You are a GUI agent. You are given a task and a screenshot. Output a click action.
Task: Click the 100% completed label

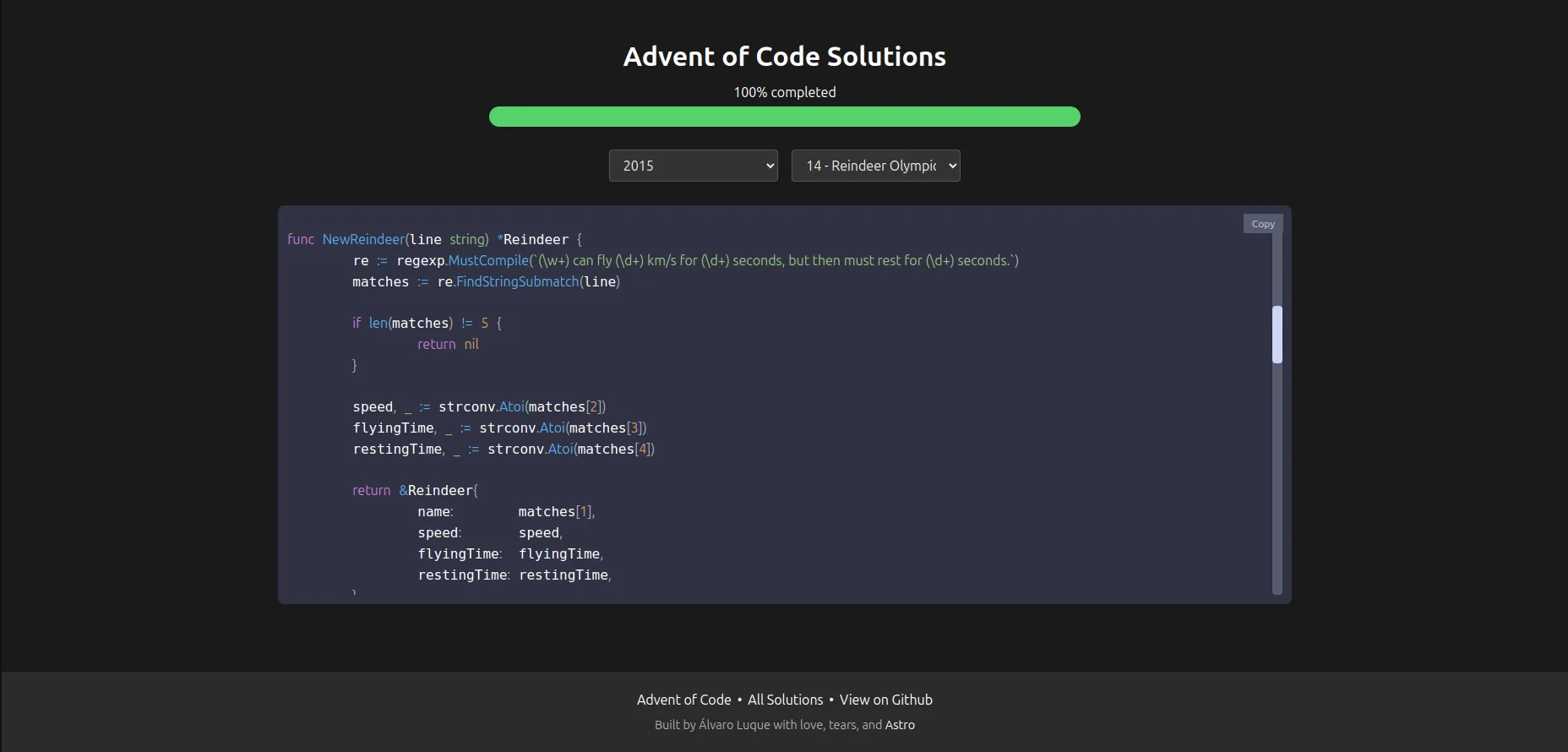click(x=784, y=92)
